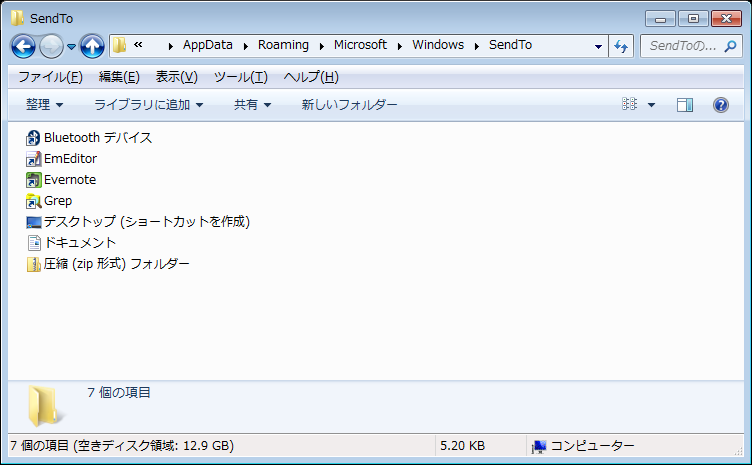Click the ドキュメント item name
The height and width of the screenshot is (465, 752).
[80, 243]
